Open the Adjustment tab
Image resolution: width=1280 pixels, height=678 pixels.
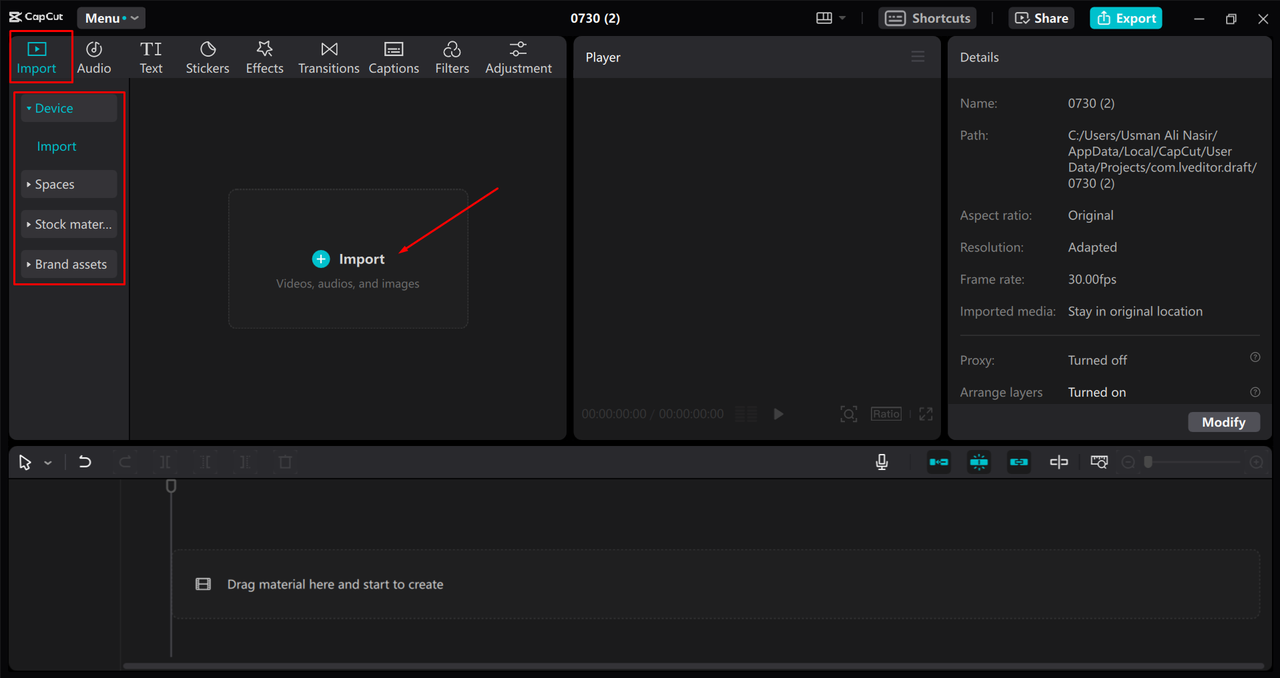click(x=518, y=58)
